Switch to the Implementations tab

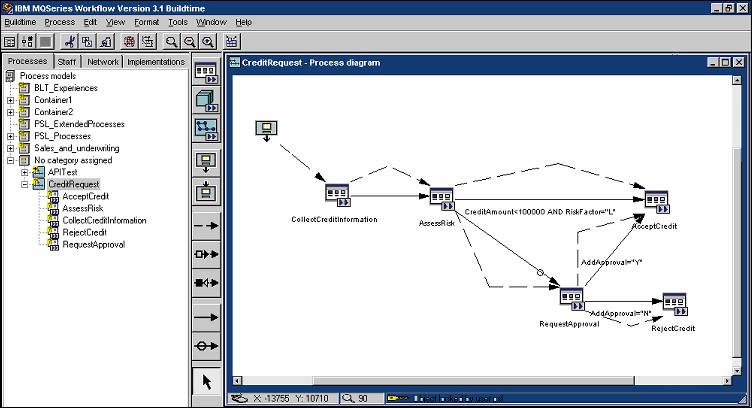point(155,62)
